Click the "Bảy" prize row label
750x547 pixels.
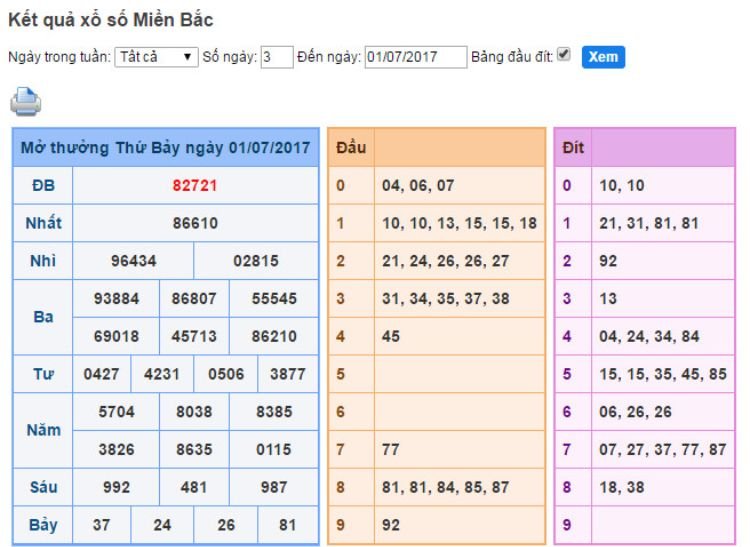click(x=43, y=525)
